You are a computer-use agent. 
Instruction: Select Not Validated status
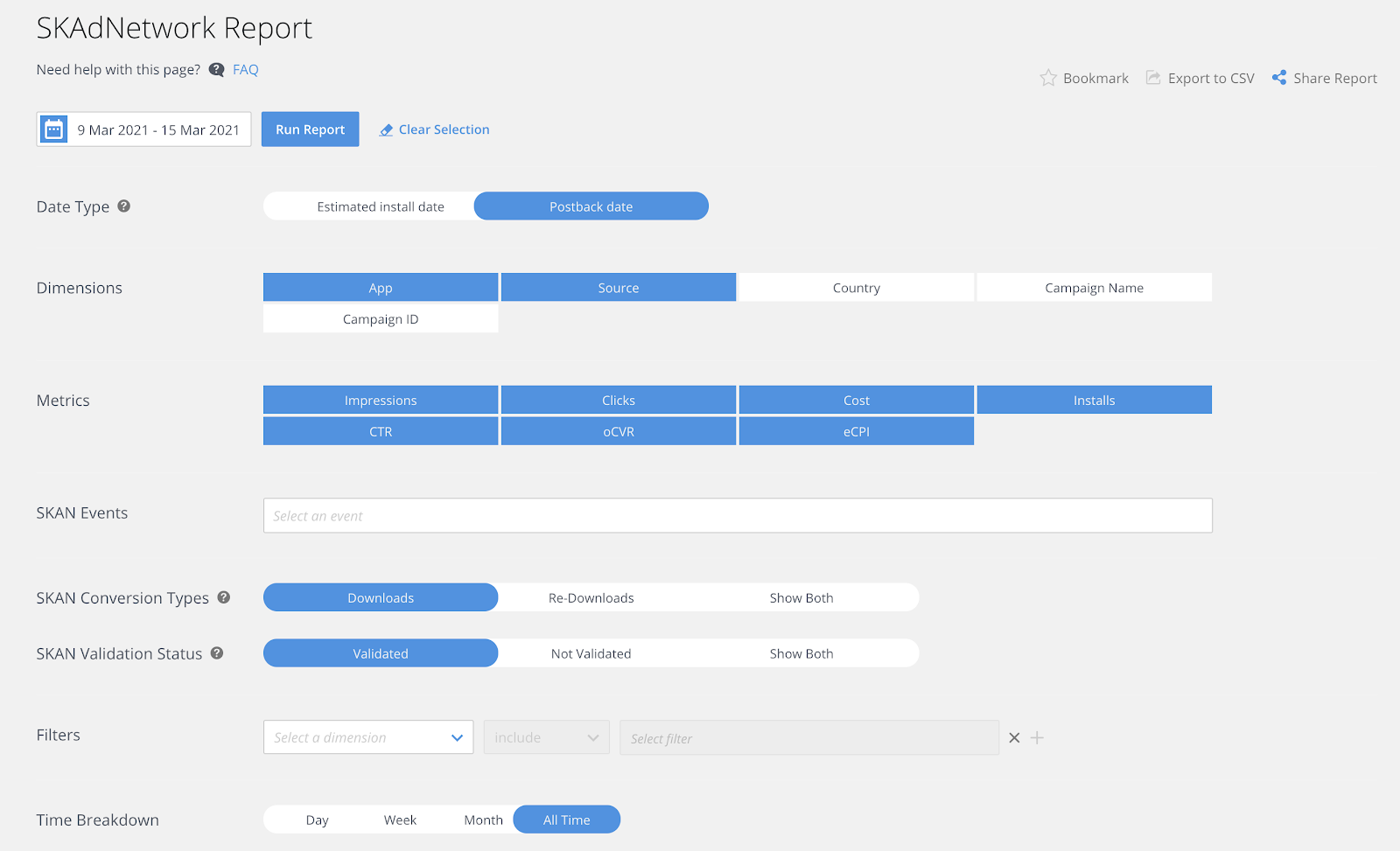[x=591, y=653]
